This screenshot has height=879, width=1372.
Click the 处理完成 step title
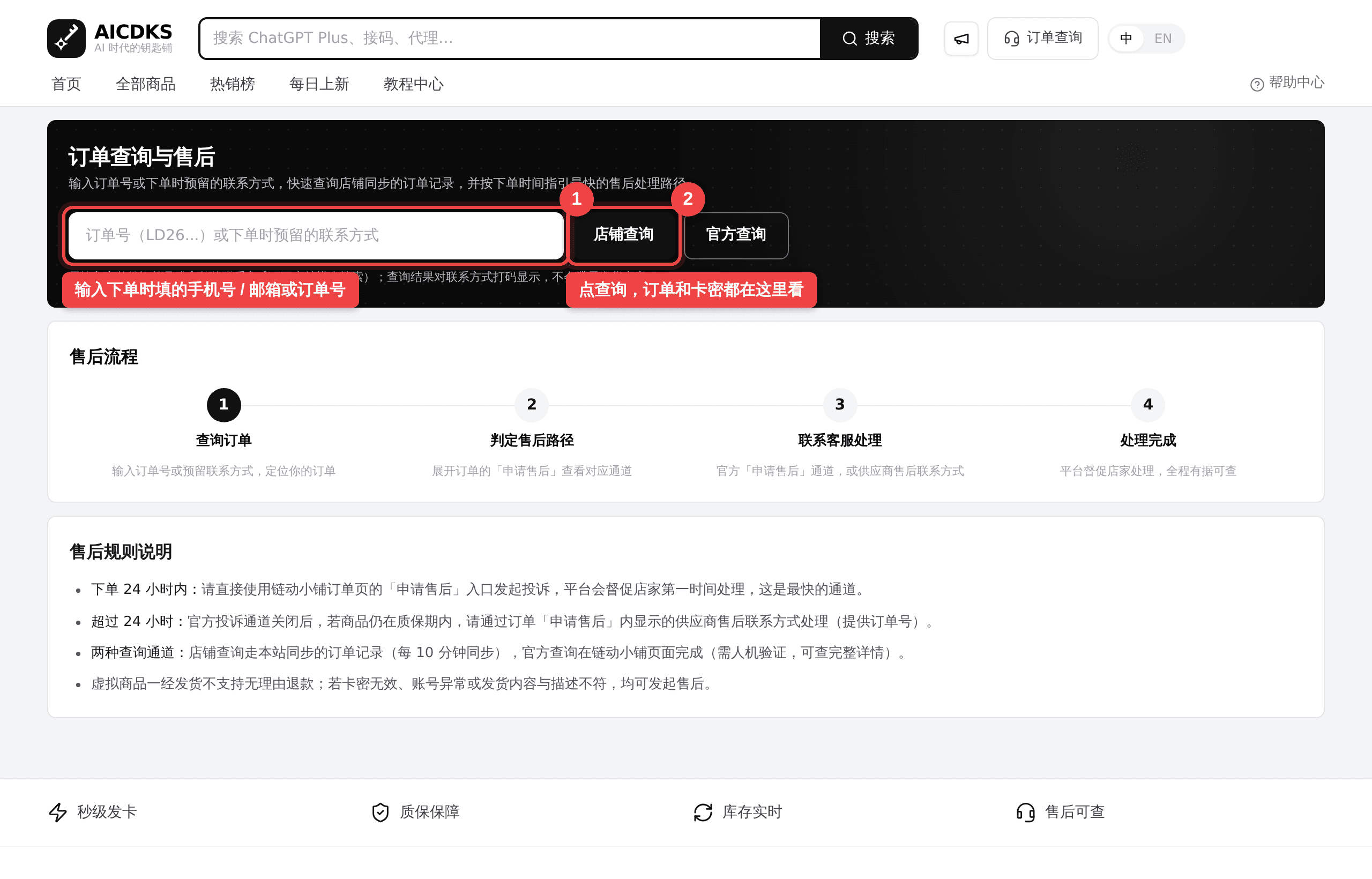[x=1147, y=441]
